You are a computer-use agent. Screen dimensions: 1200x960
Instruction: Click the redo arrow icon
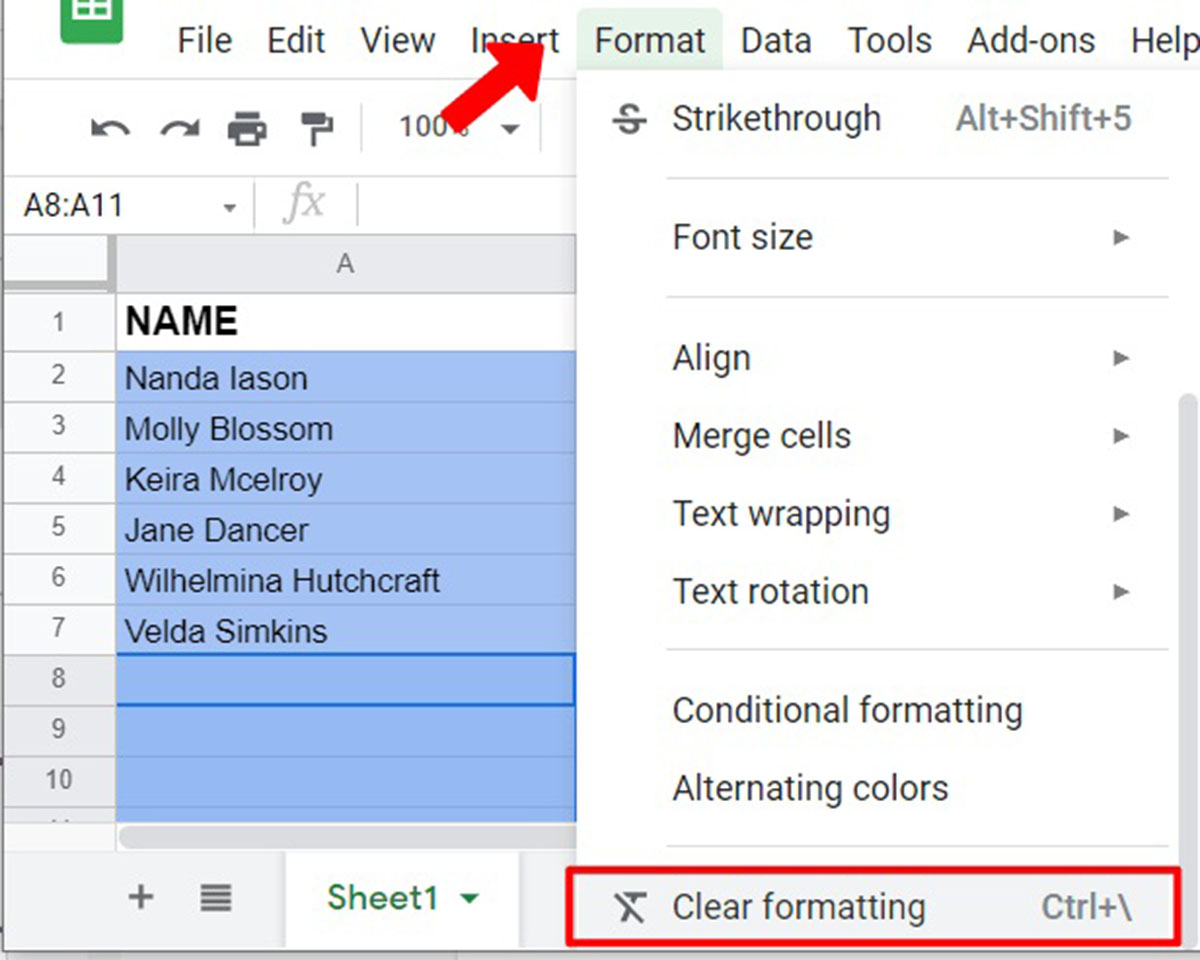(x=180, y=128)
